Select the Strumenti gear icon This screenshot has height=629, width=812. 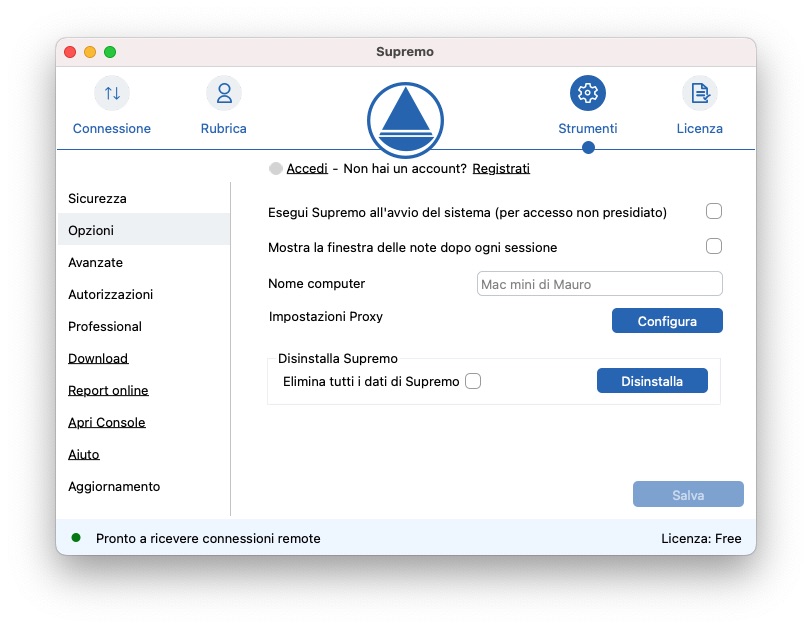point(588,94)
